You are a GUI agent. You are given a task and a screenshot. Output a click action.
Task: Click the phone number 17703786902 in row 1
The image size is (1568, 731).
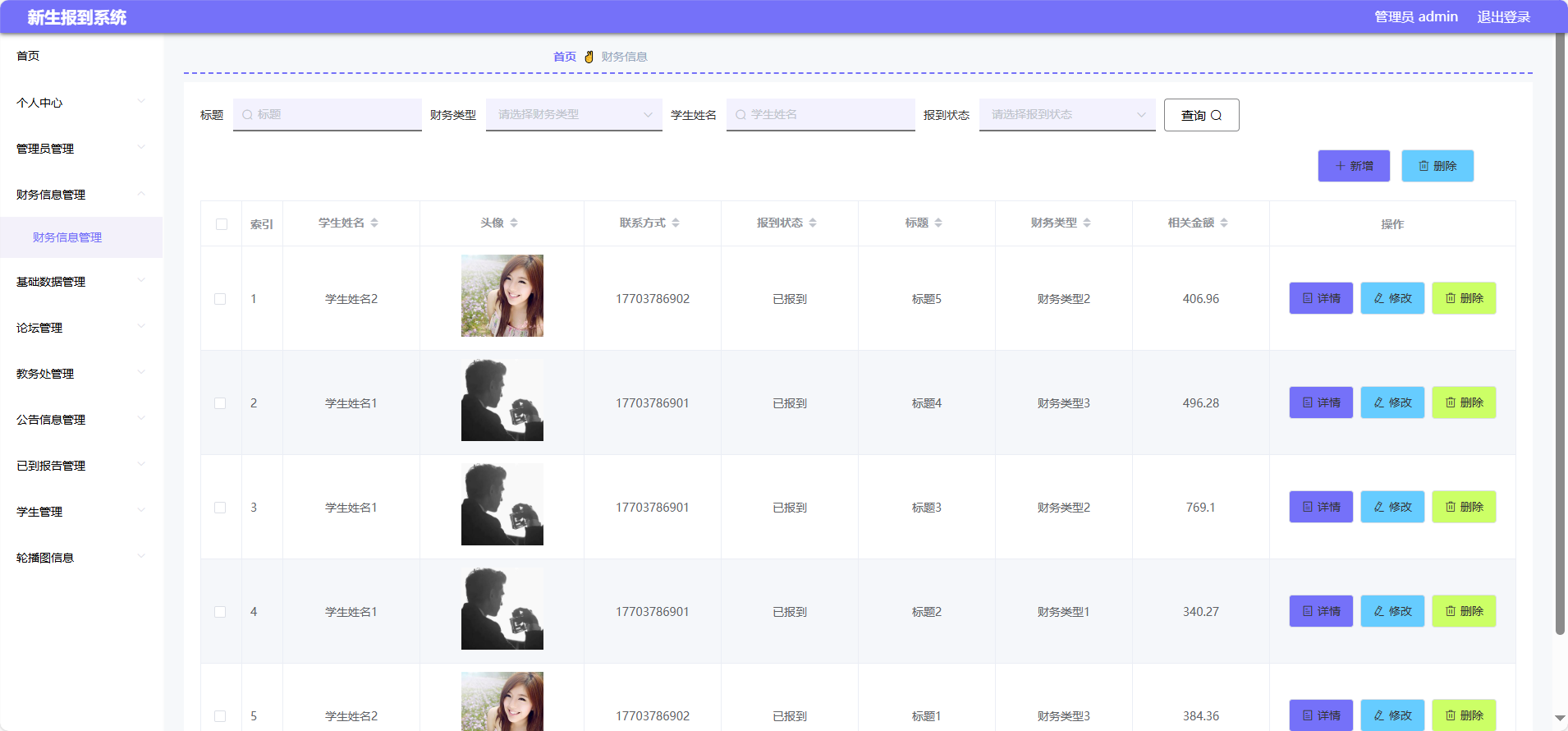click(653, 299)
